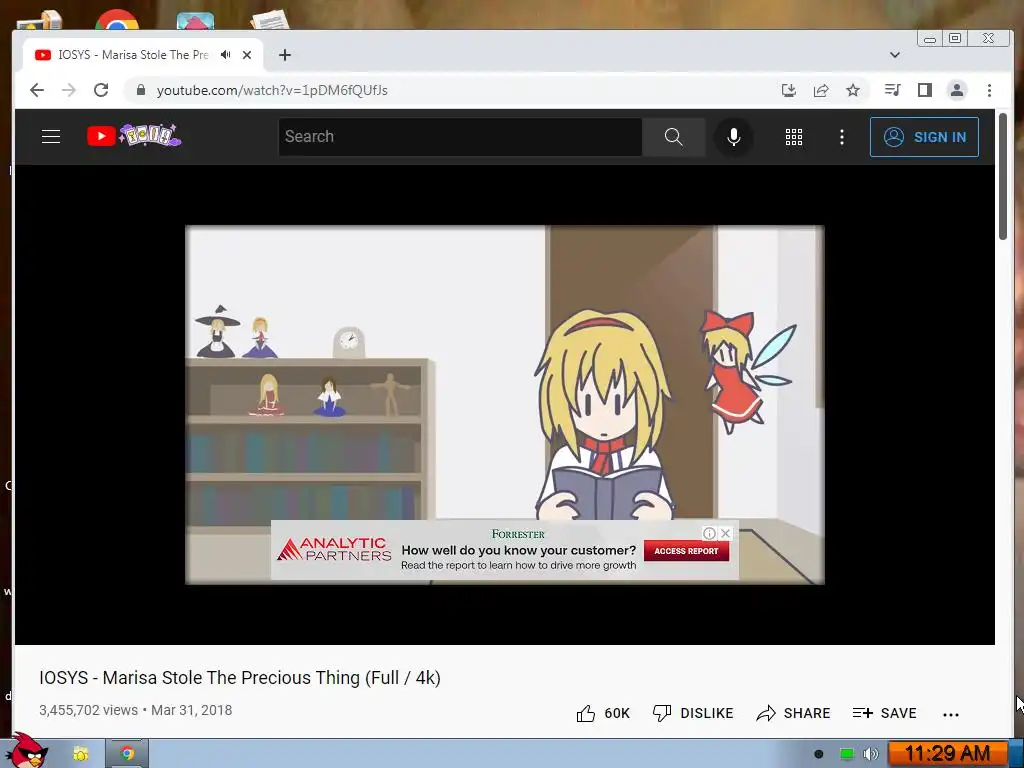
Task: Click the video title text
Action: [x=240, y=678]
